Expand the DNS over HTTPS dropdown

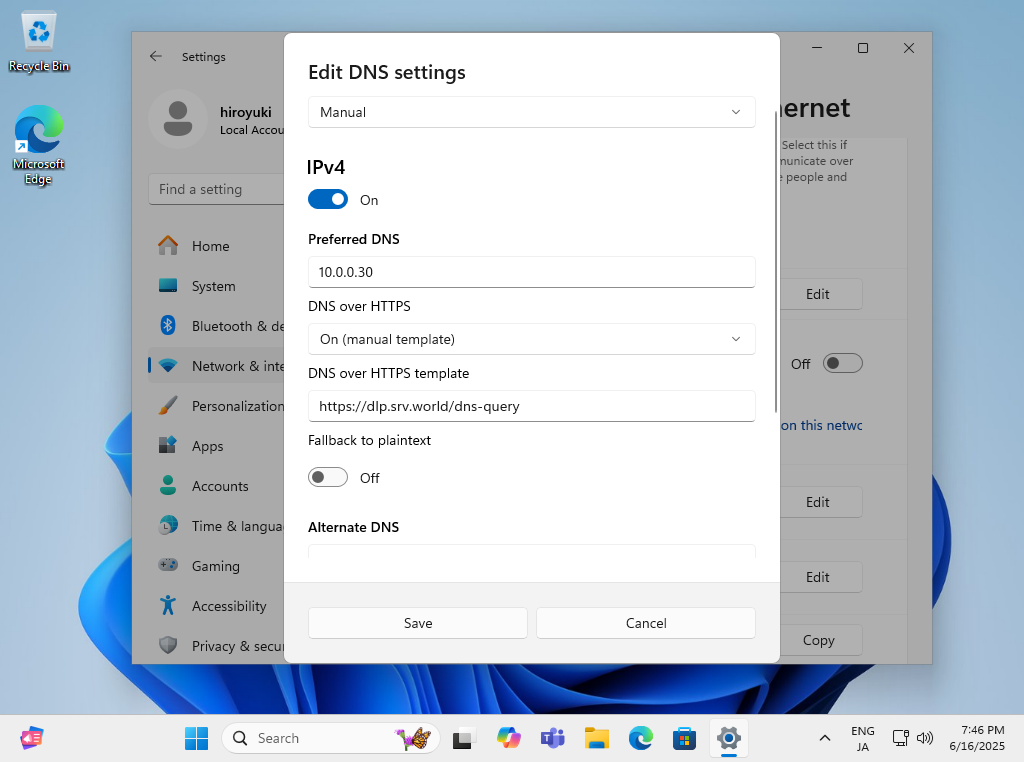coord(531,339)
